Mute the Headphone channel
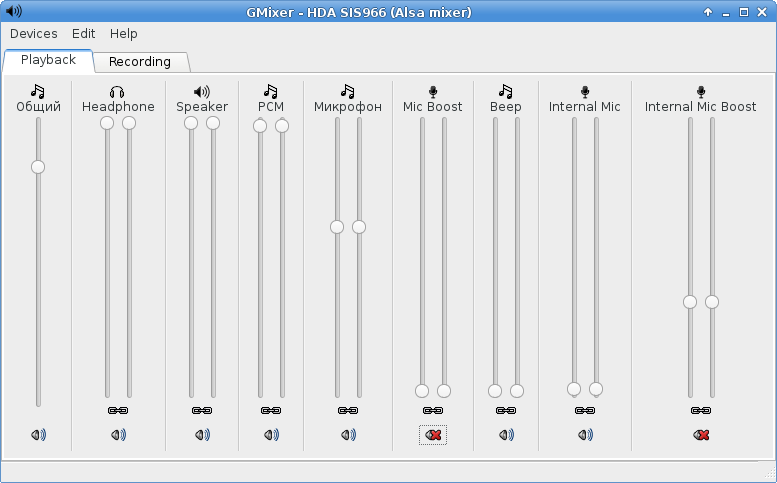Image resolution: width=777 pixels, height=483 pixels. pos(118,435)
